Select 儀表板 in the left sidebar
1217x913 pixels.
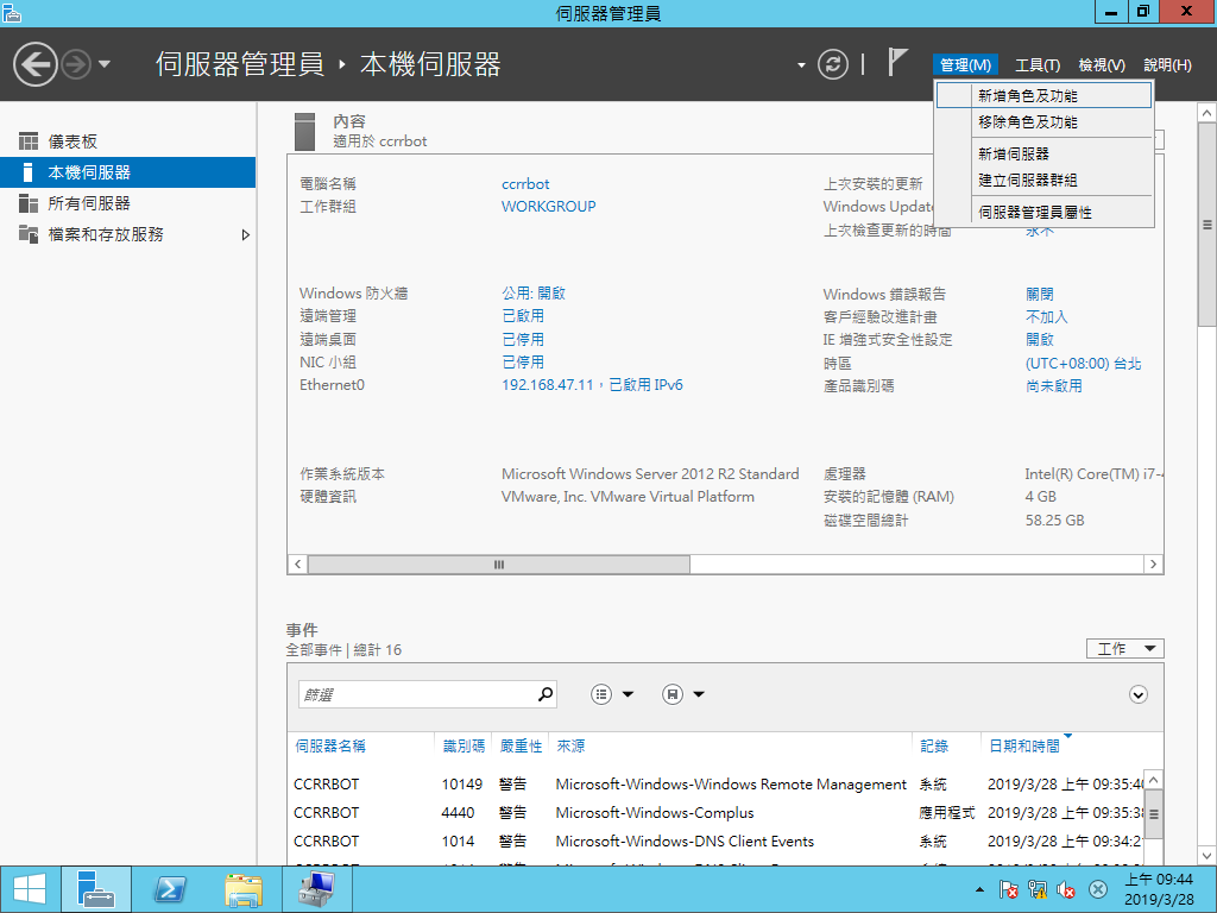128,142
